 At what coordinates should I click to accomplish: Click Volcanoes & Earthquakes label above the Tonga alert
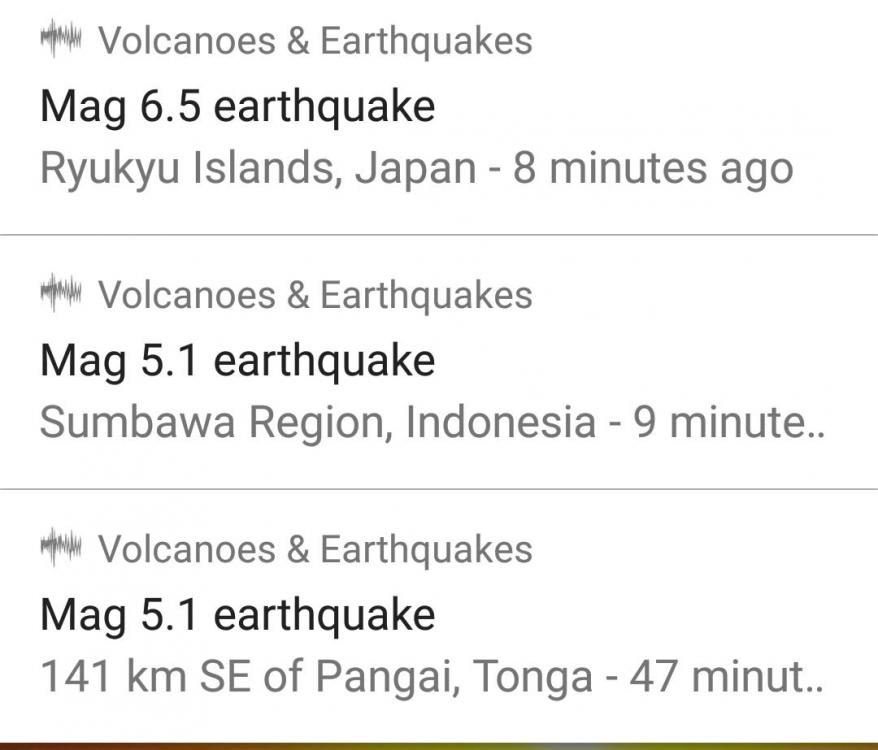click(315, 550)
